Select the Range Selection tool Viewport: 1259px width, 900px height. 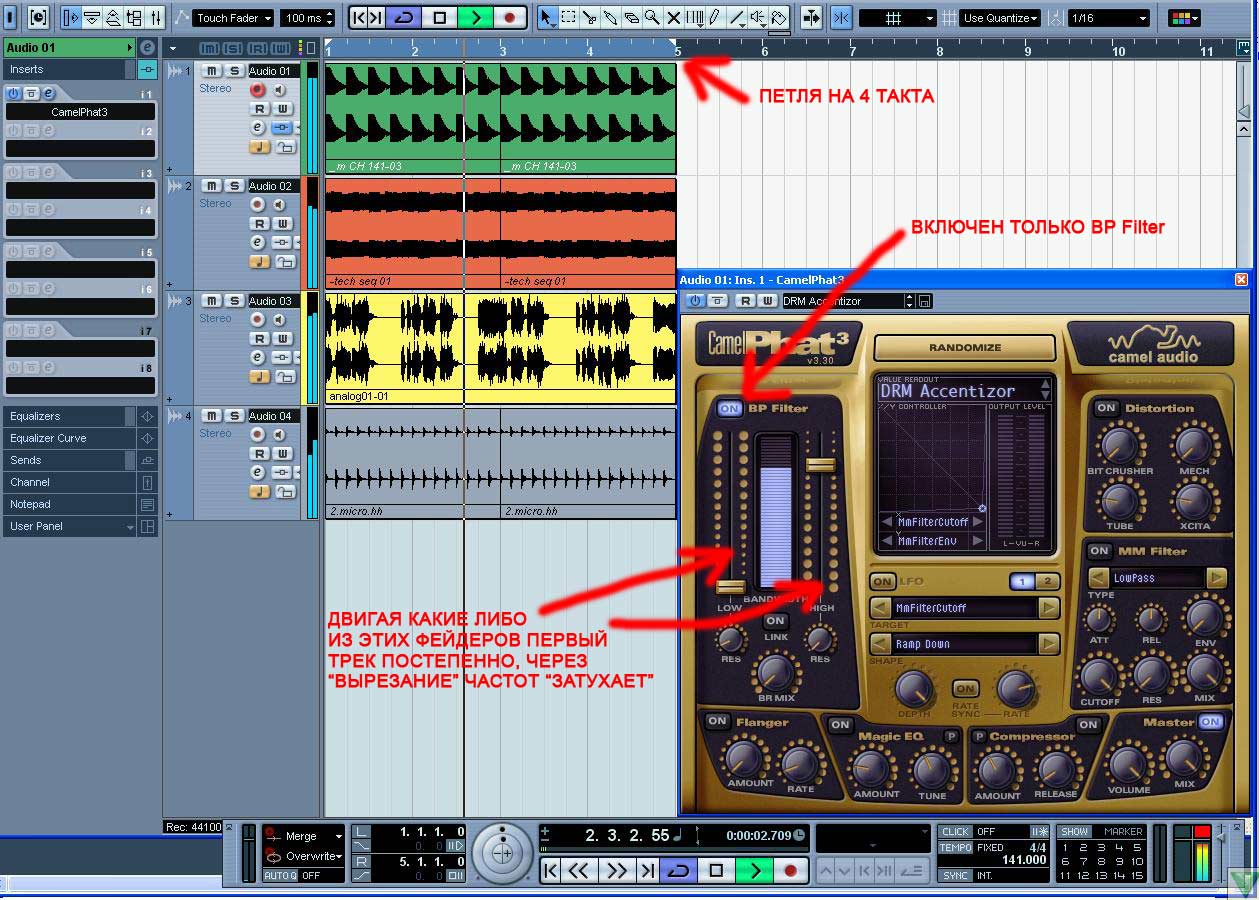[x=568, y=18]
